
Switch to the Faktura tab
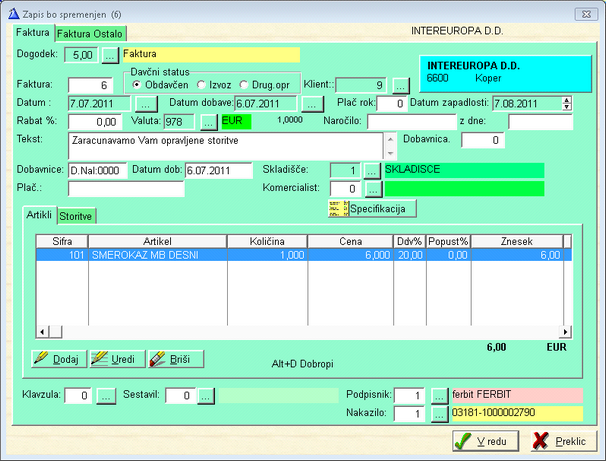33,32
